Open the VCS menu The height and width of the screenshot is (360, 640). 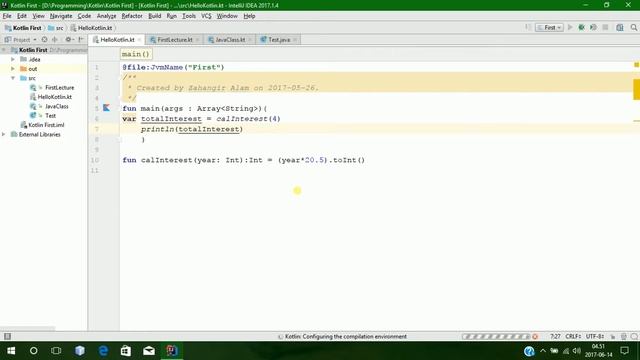(206, 16)
